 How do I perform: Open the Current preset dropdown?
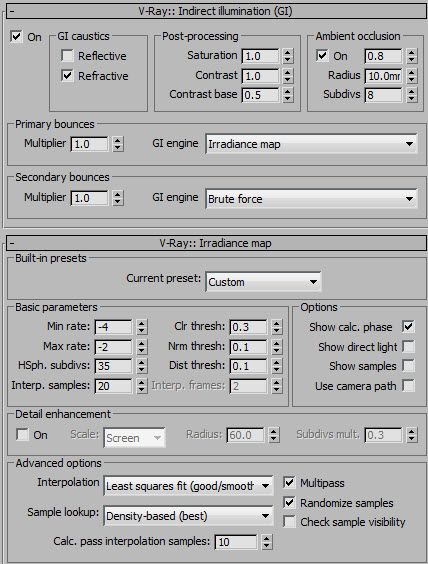[x=263, y=282]
